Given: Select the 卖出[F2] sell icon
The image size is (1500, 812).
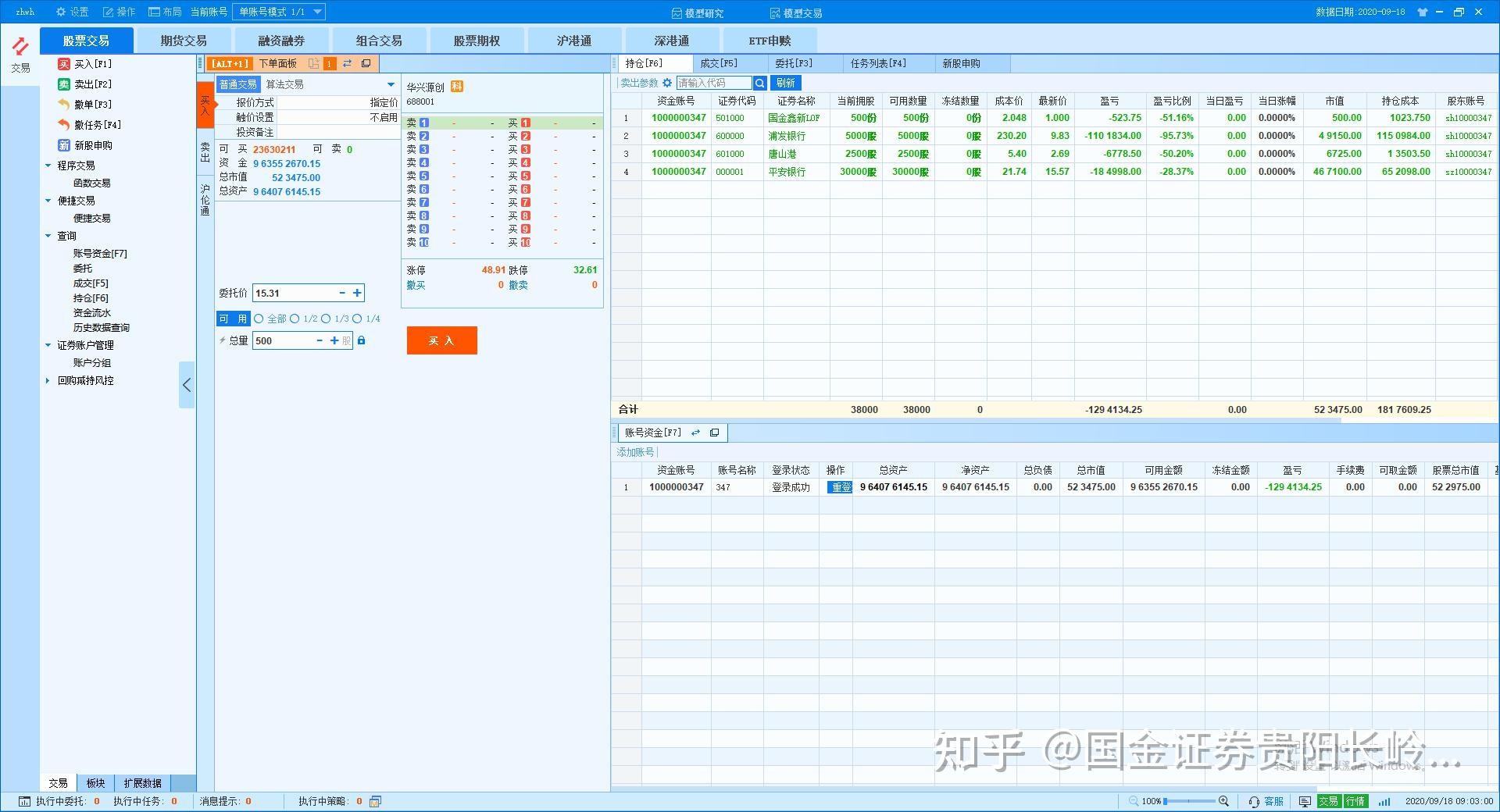Looking at the screenshot, I should pyautogui.click(x=65, y=84).
